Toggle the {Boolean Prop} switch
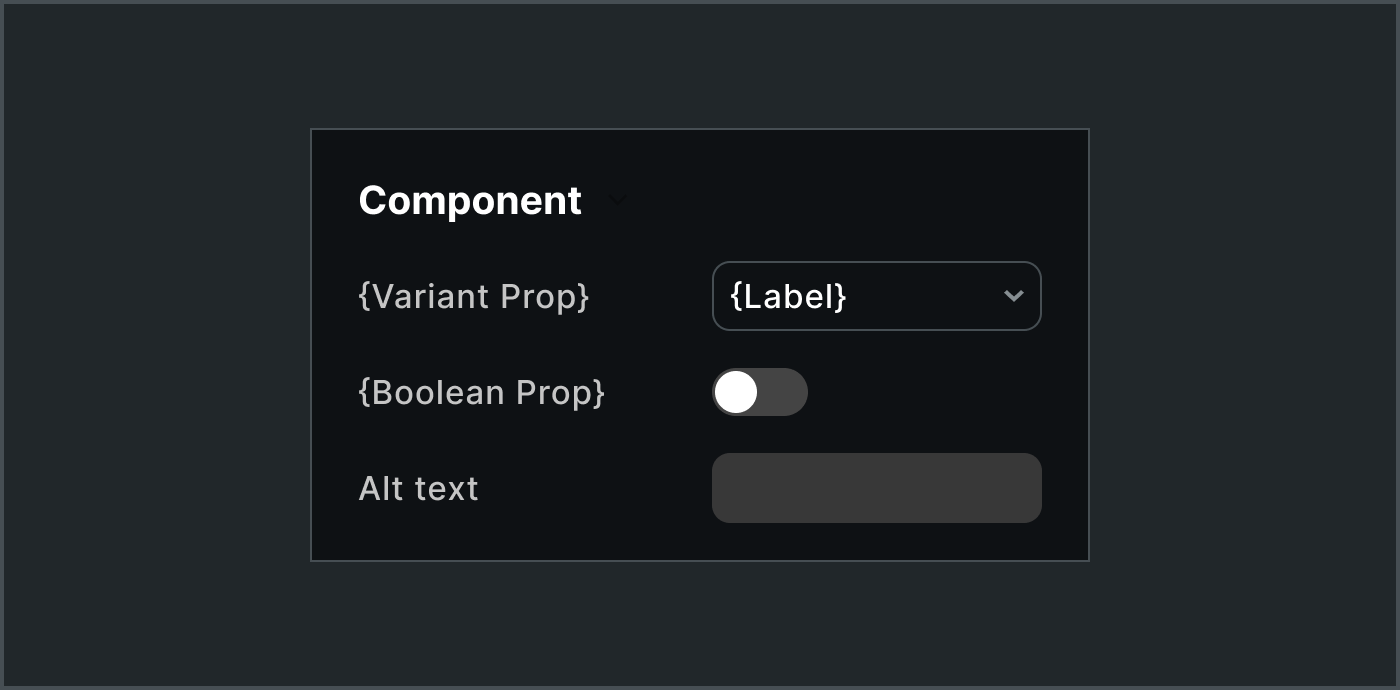 click(759, 392)
